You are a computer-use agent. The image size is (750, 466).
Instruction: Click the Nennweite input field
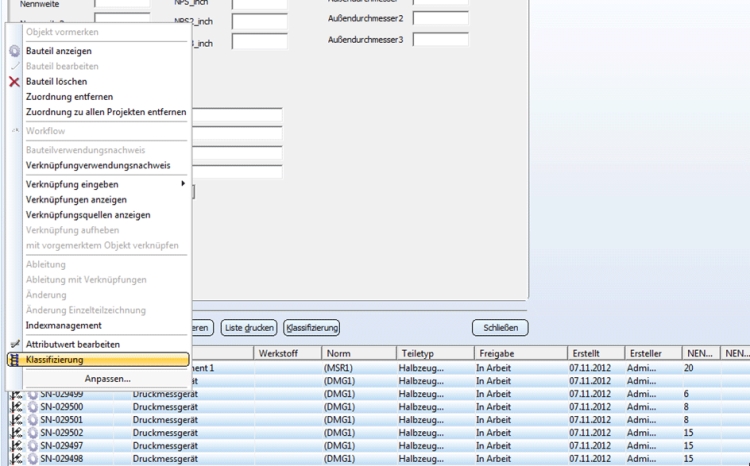122,3
